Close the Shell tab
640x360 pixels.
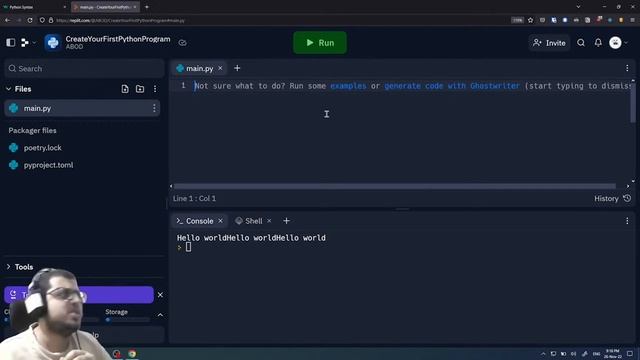pos(269,221)
